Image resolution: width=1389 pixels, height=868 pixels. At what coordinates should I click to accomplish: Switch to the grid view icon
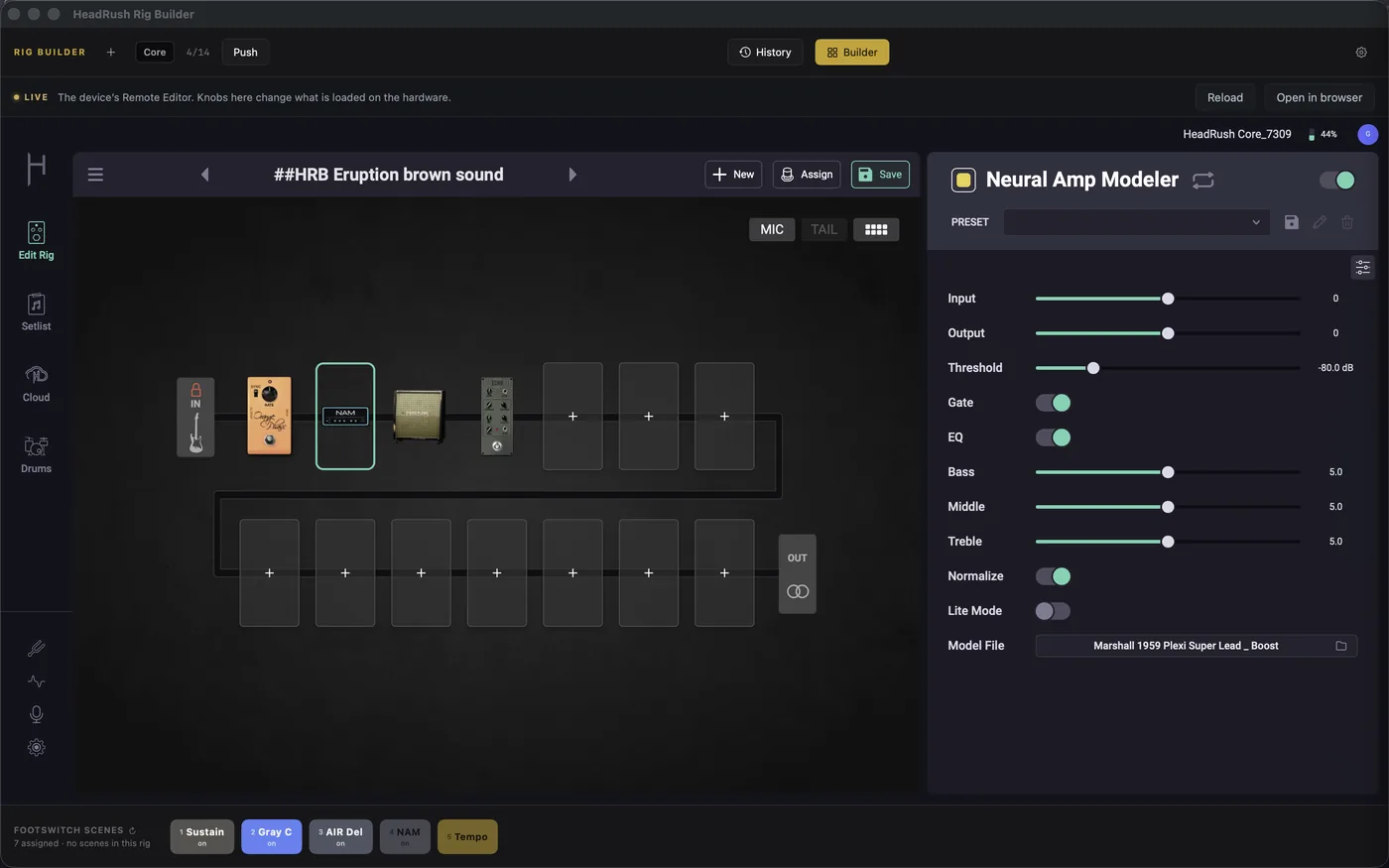pos(876,229)
